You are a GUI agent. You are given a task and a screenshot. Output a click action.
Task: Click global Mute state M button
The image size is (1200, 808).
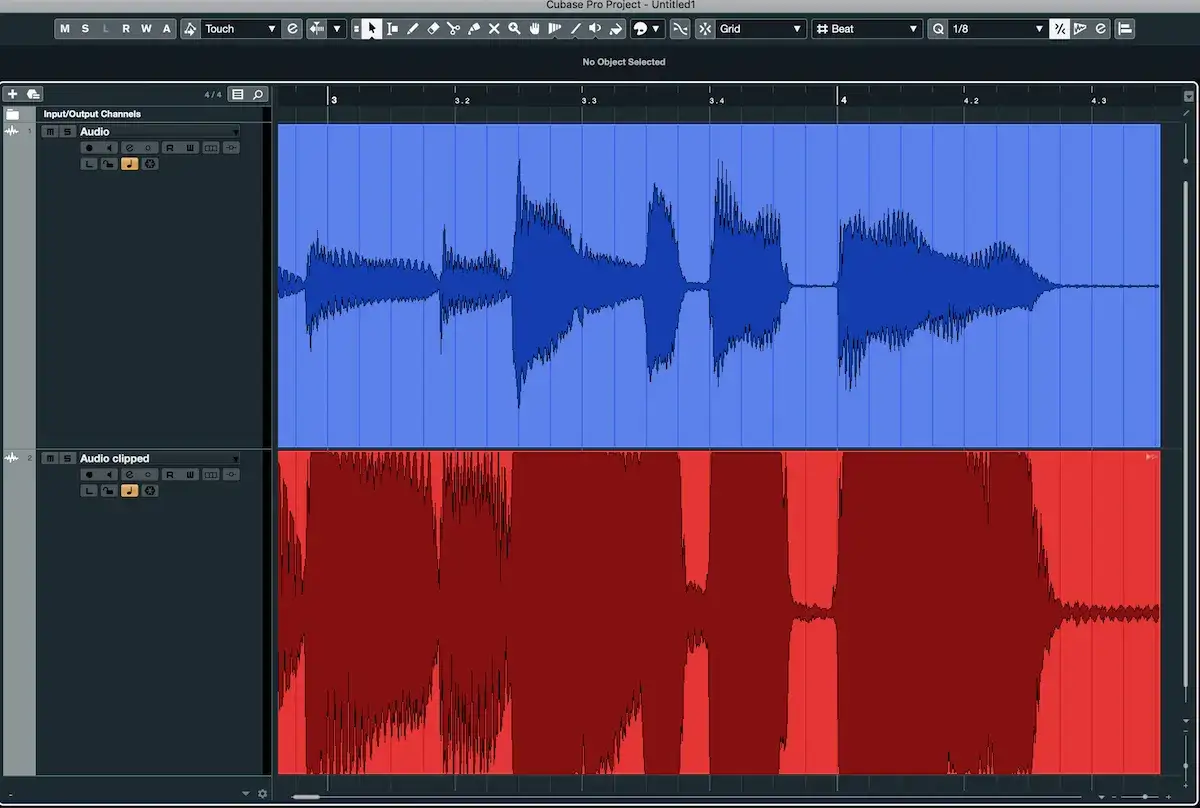point(65,29)
